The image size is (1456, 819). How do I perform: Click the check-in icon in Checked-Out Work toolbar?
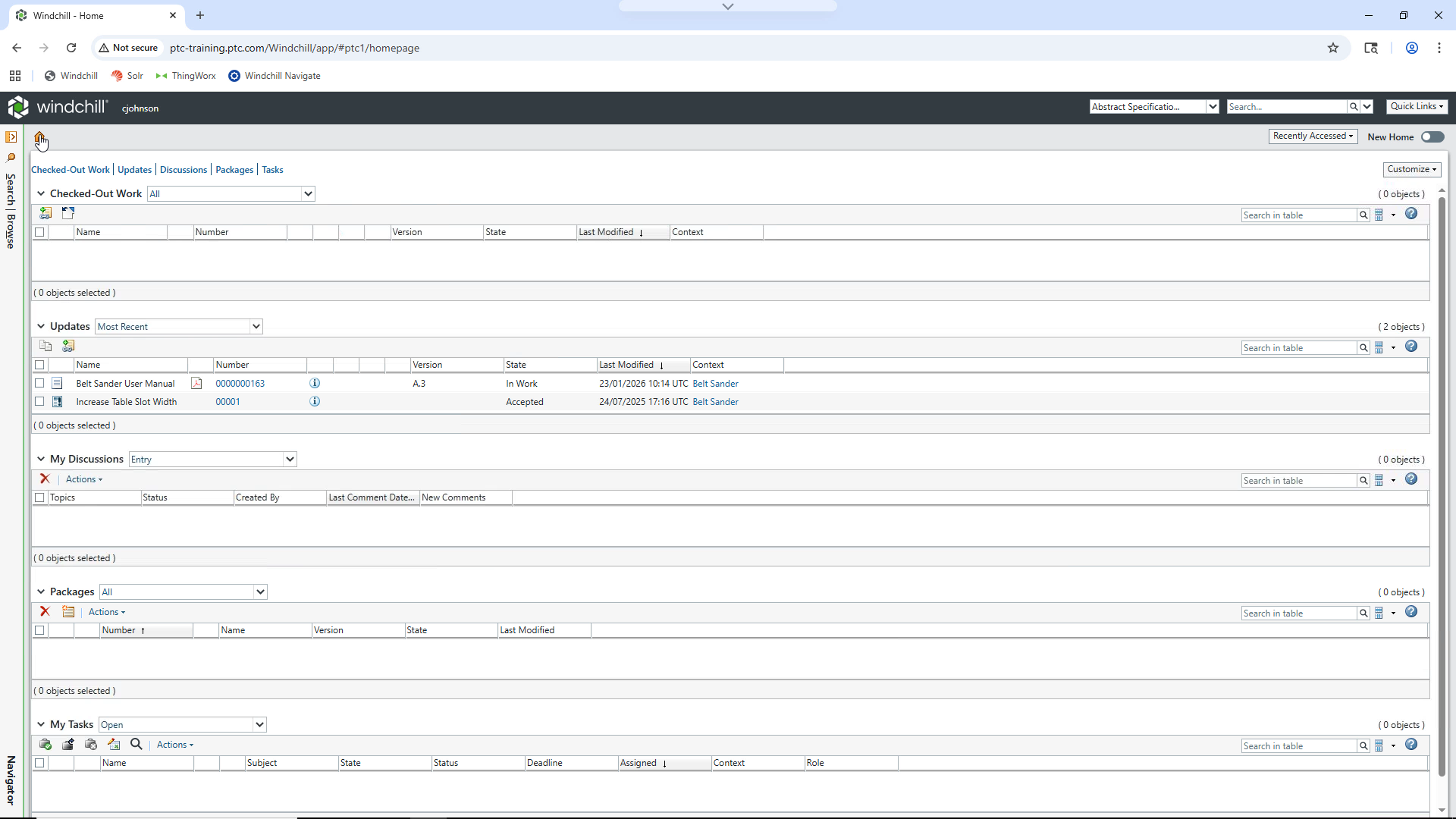(45, 214)
